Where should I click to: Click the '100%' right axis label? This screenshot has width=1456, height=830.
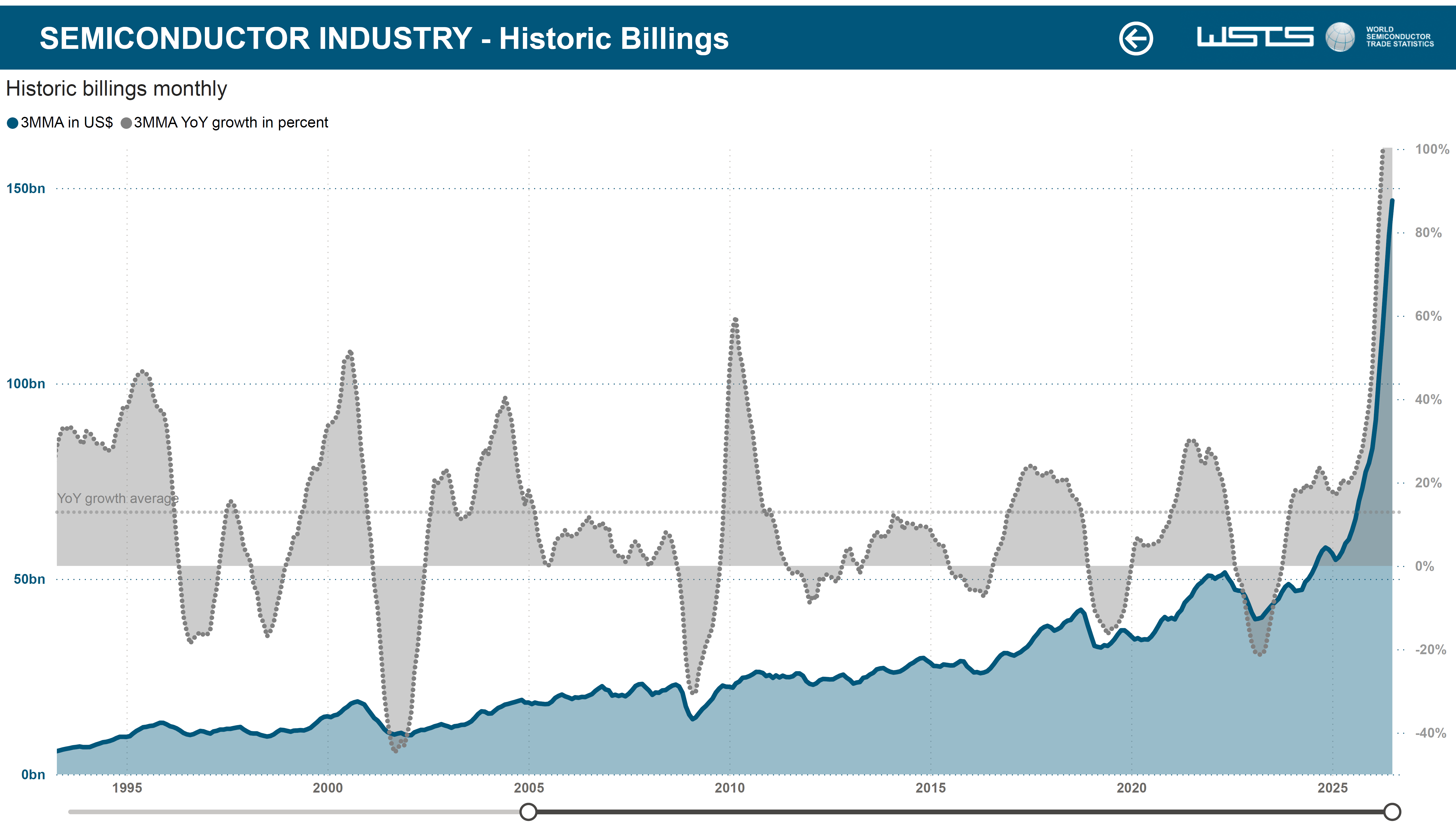1432,149
